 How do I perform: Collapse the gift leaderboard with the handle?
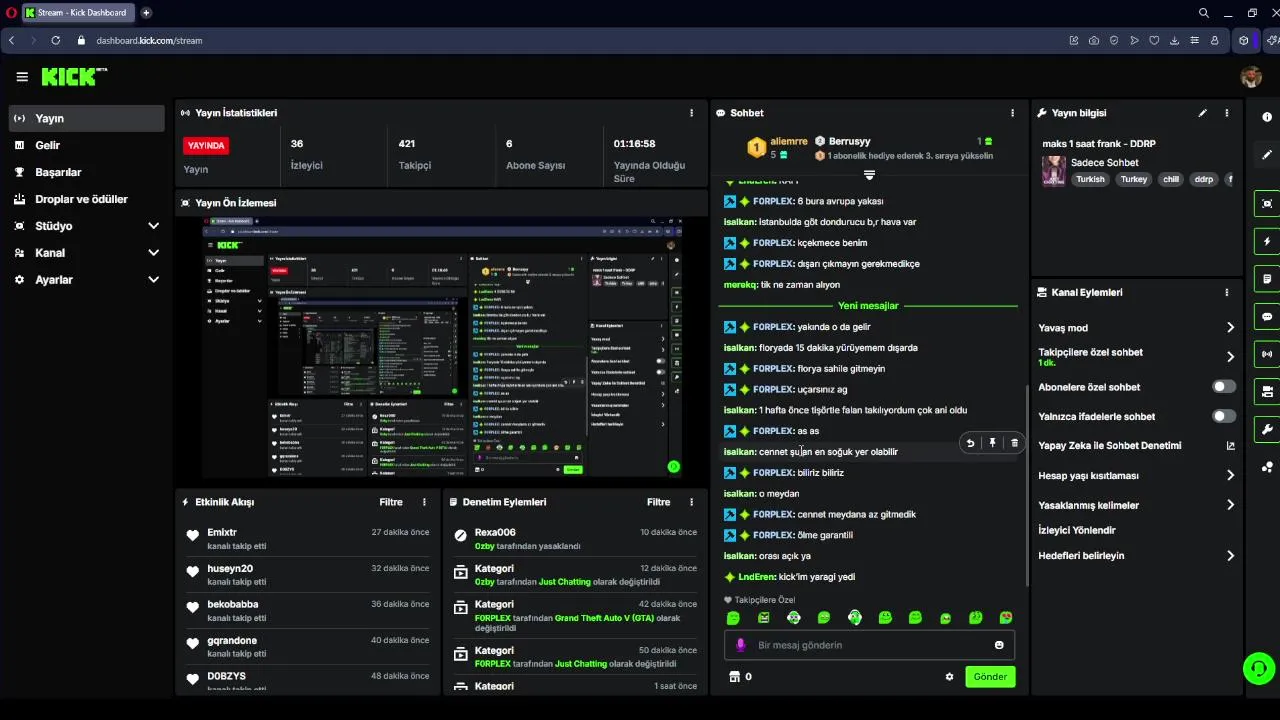click(869, 175)
